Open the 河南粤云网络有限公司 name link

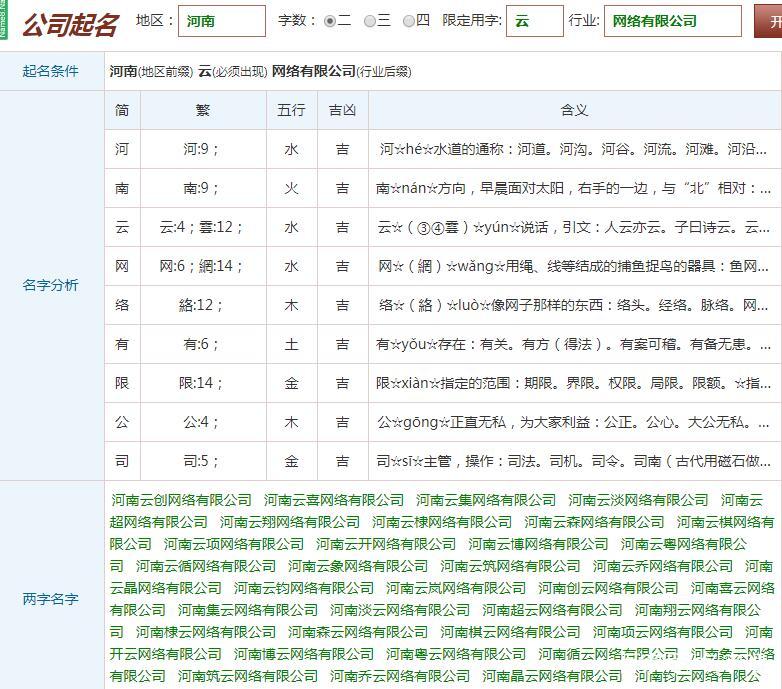pyautogui.click(x=456, y=654)
